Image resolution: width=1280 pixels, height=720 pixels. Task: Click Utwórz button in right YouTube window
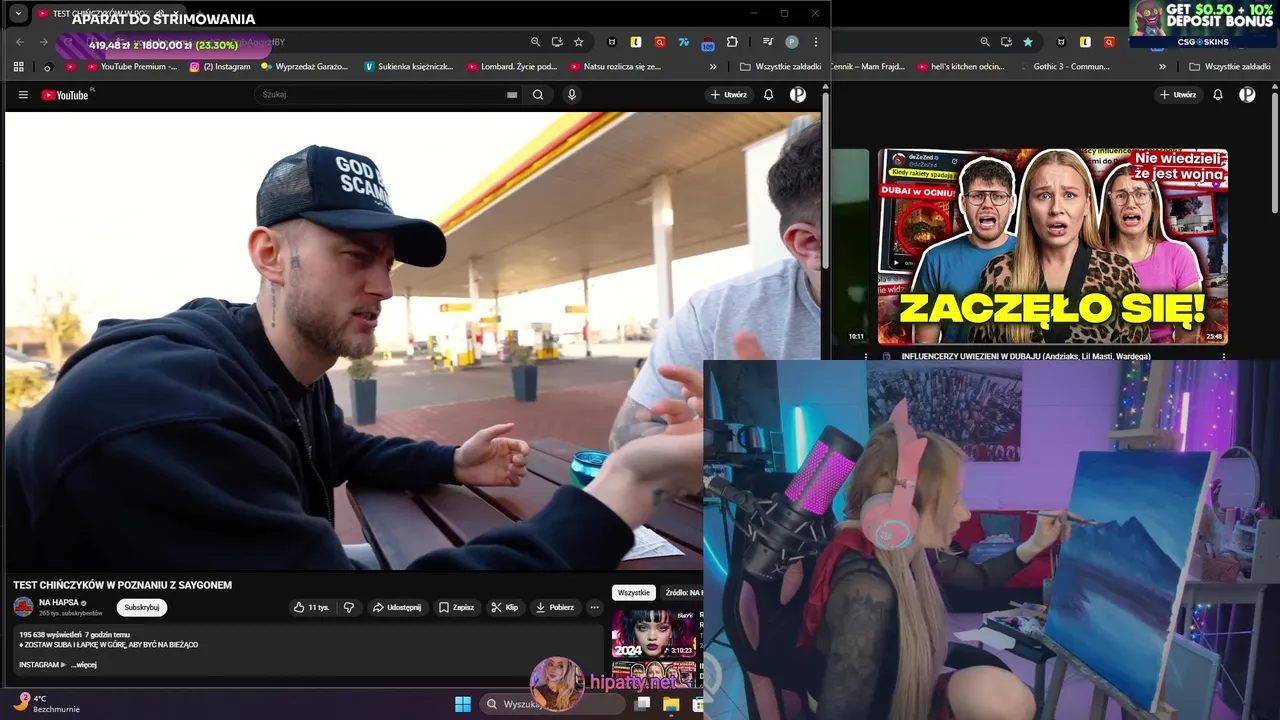(x=1177, y=95)
